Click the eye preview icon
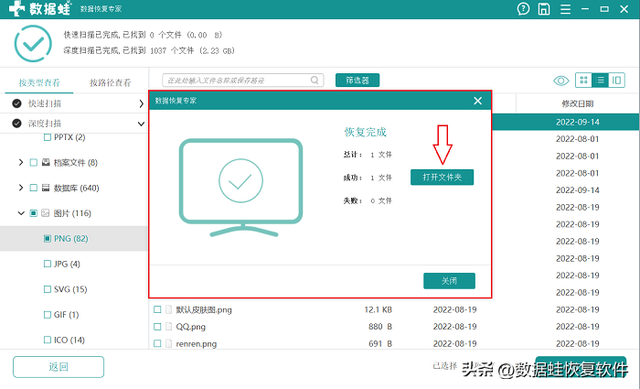The width and height of the screenshot is (640, 389). pos(561,81)
